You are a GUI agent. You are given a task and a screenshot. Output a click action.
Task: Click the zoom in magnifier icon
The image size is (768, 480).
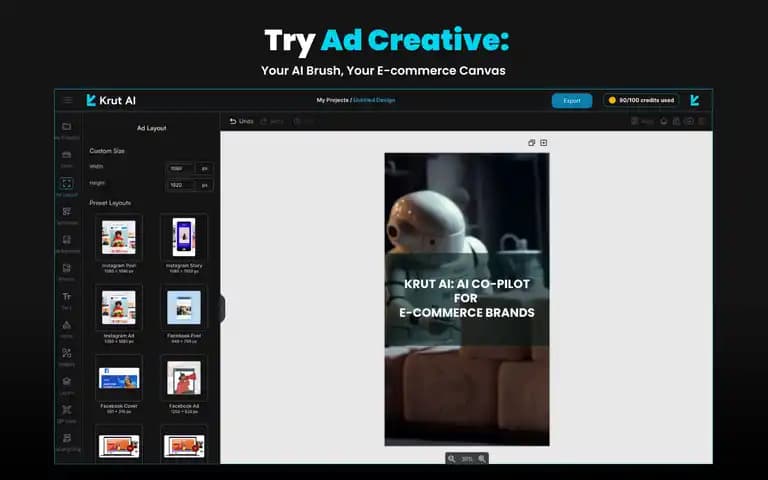pos(482,459)
